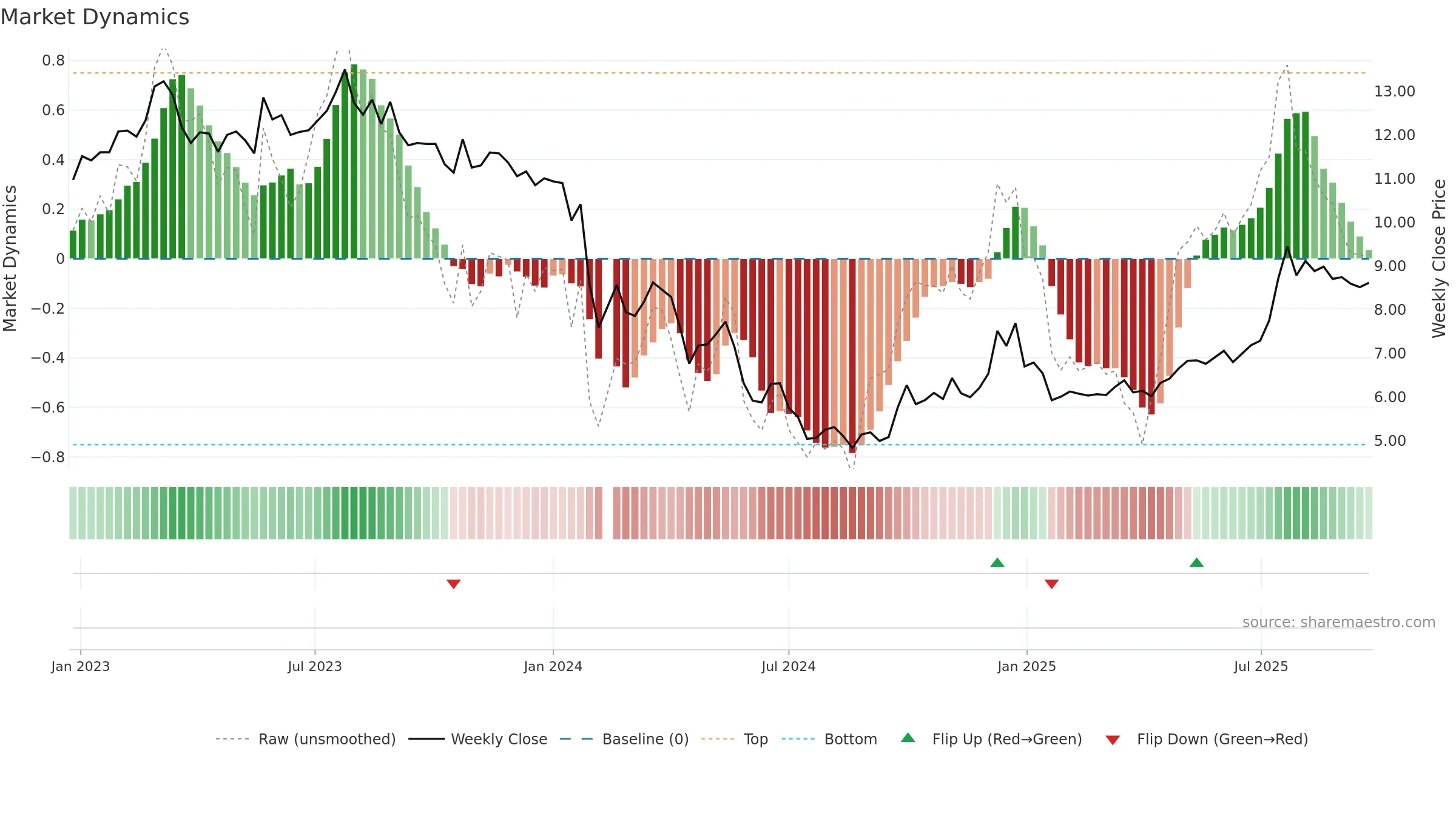1456x819 pixels.
Task: Click the red triangle icon in the legend
Action: coord(1113,740)
